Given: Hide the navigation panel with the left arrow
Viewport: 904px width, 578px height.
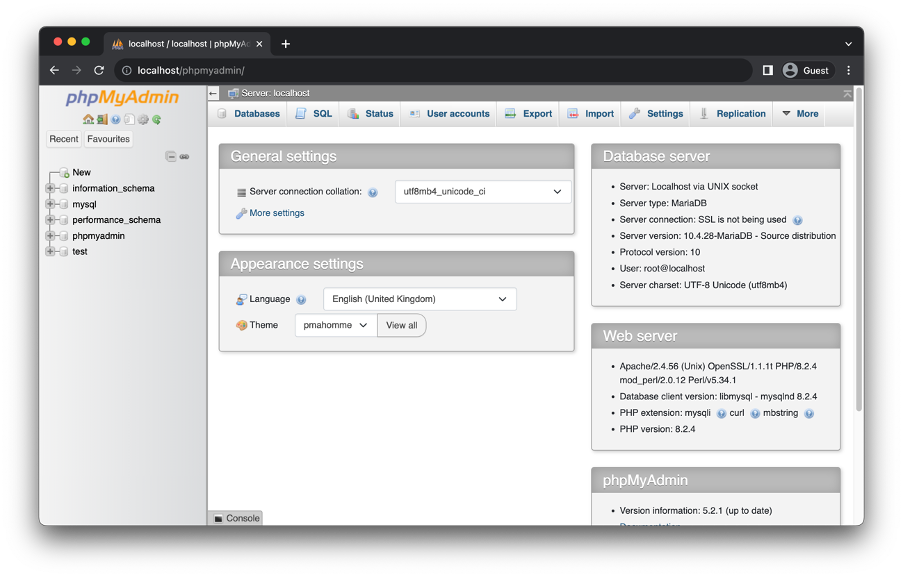Looking at the screenshot, I should [x=213, y=93].
